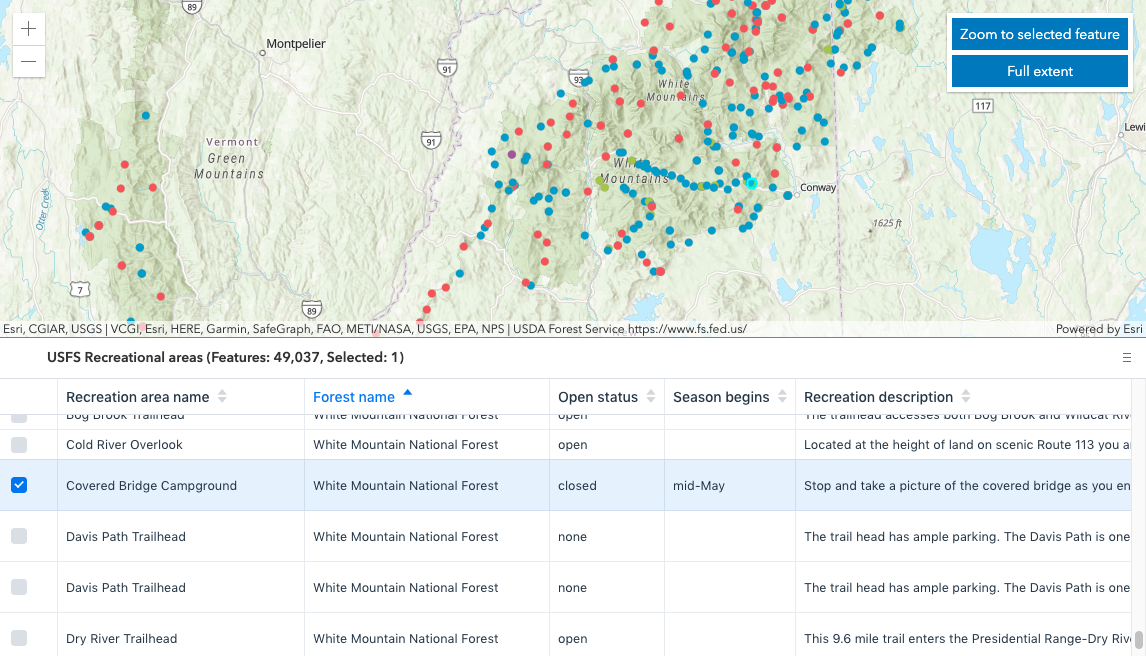Zoom in on the map with plus button
Viewport: 1146px width, 656px height.
29,29
